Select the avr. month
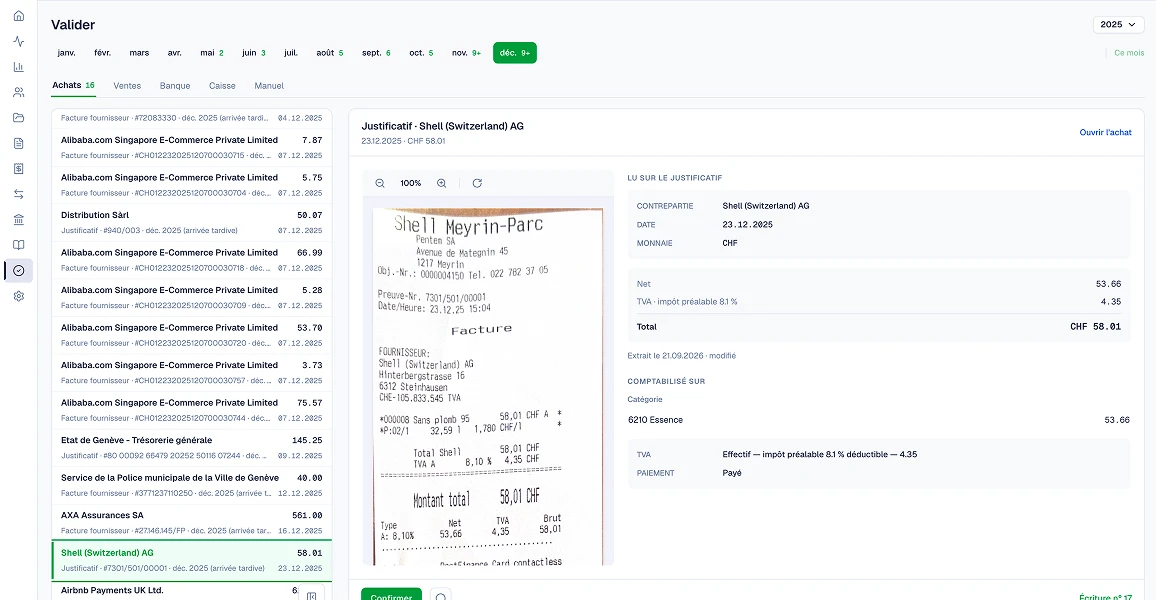The width and height of the screenshot is (1156, 600). click(175, 53)
